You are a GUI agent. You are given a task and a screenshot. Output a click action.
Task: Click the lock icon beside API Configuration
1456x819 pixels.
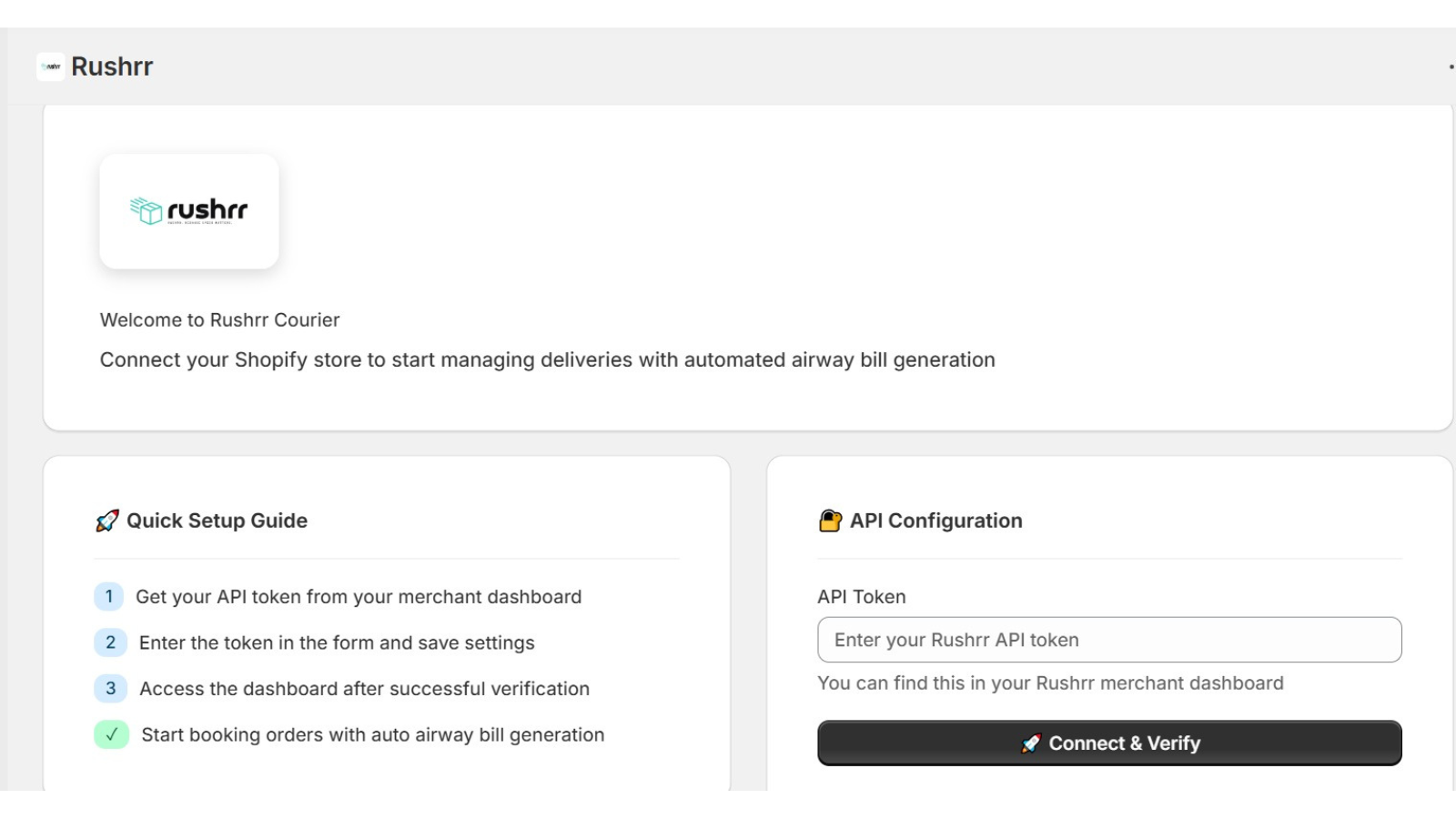pos(830,521)
